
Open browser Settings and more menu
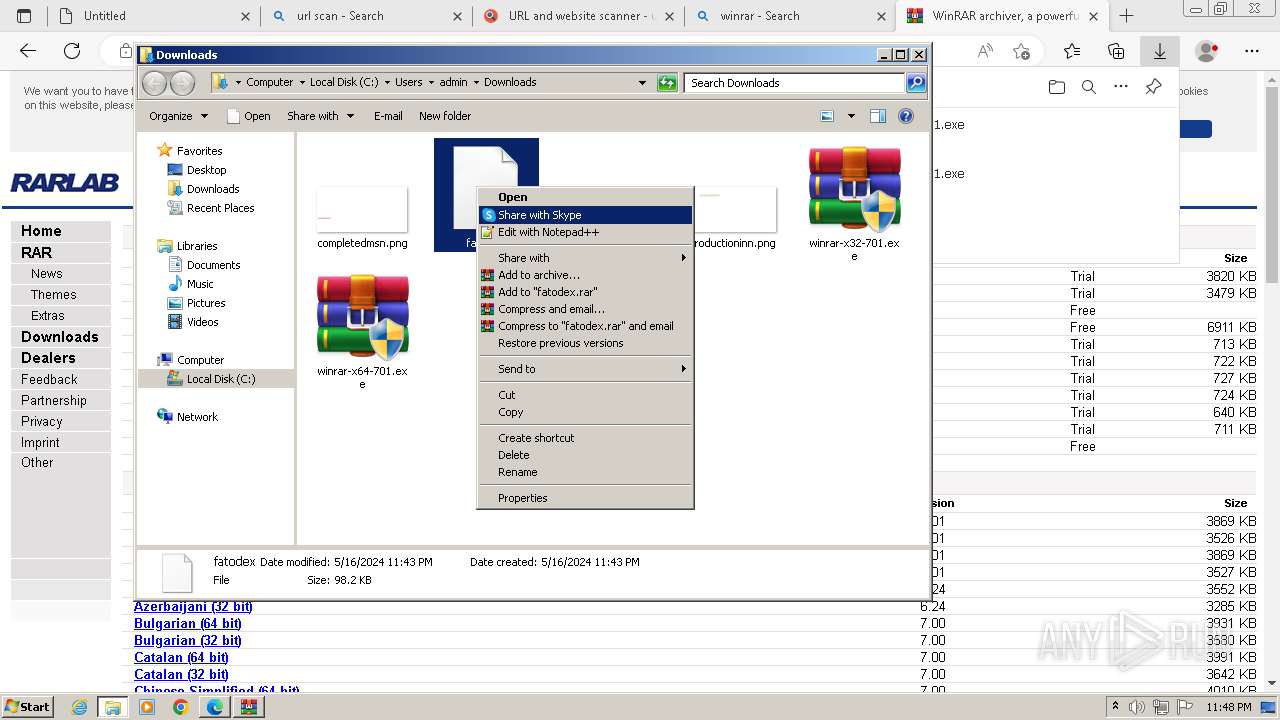click(1252, 51)
